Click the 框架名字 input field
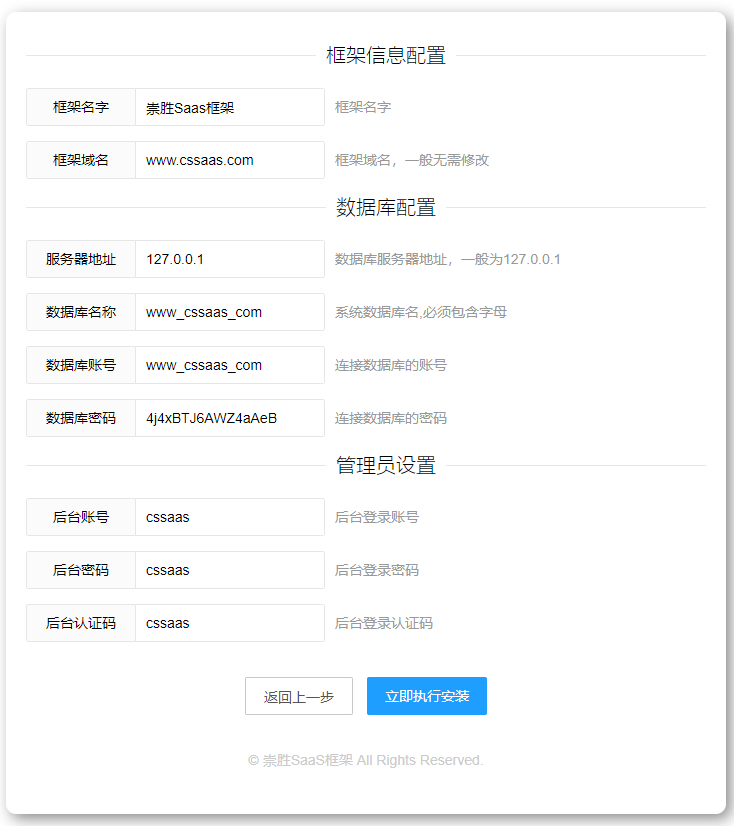The image size is (734, 826). 229,108
